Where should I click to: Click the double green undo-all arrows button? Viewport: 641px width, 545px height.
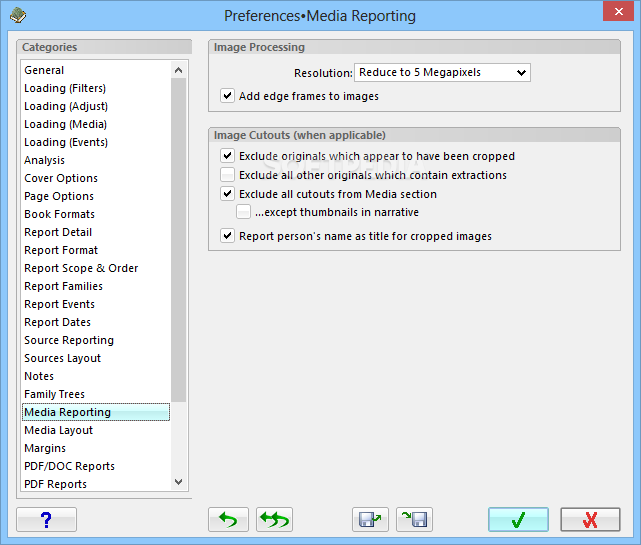pos(274,519)
